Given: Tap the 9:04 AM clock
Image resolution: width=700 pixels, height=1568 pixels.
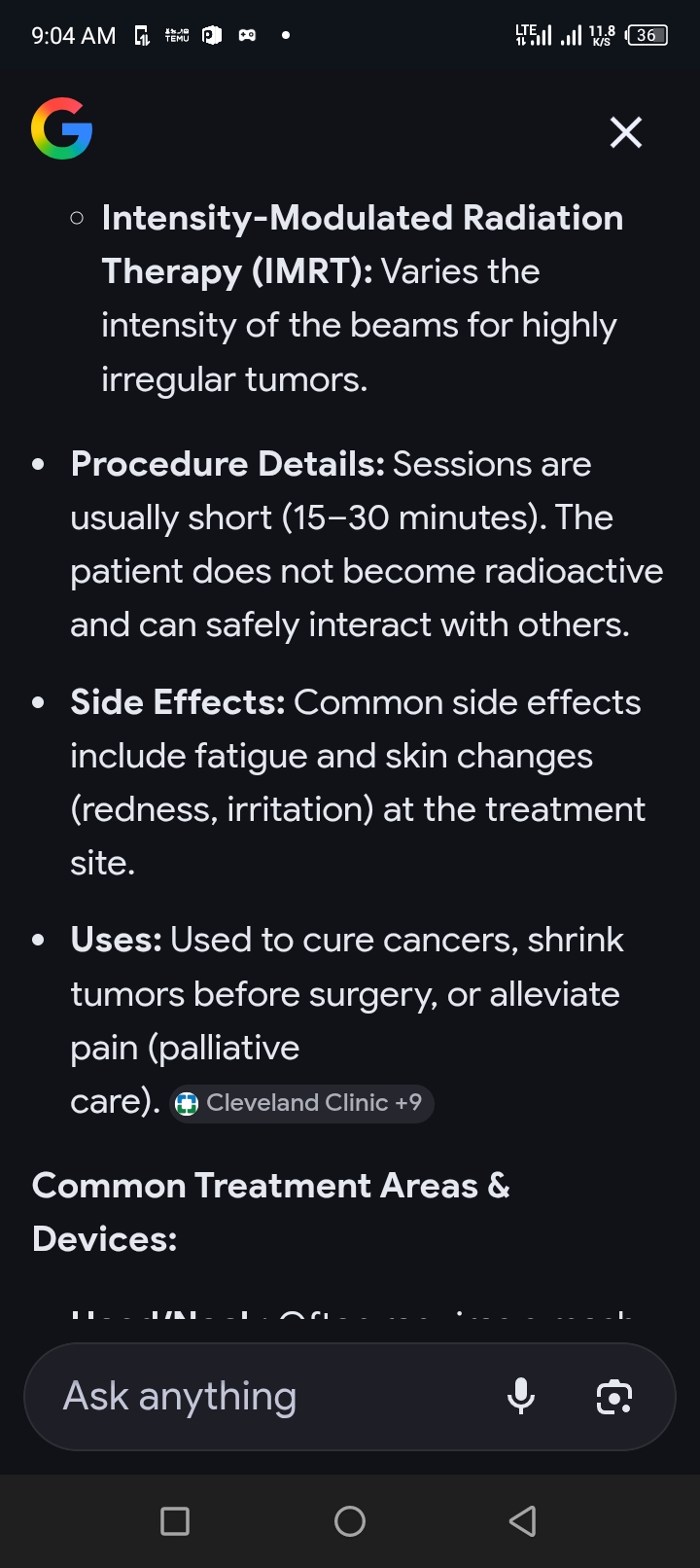Looking at the screenshot, I should [x=74, y=36].
